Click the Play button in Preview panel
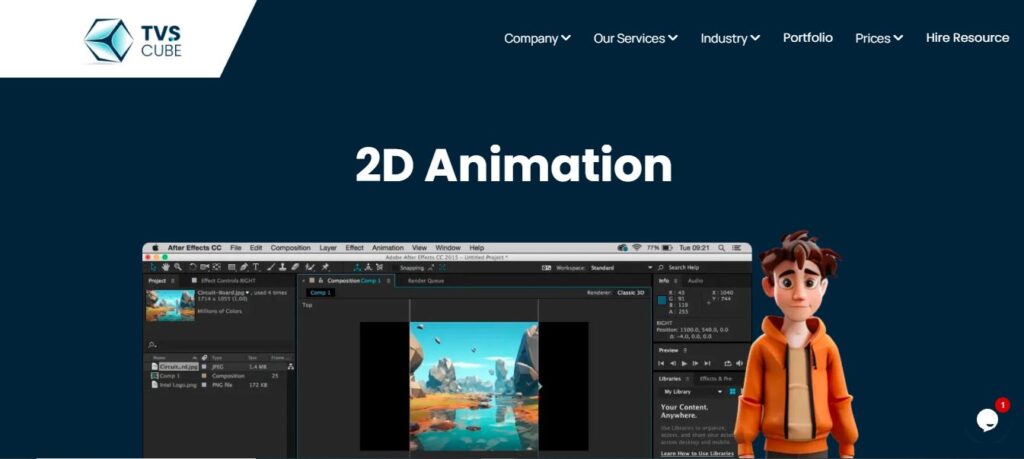 684,363
